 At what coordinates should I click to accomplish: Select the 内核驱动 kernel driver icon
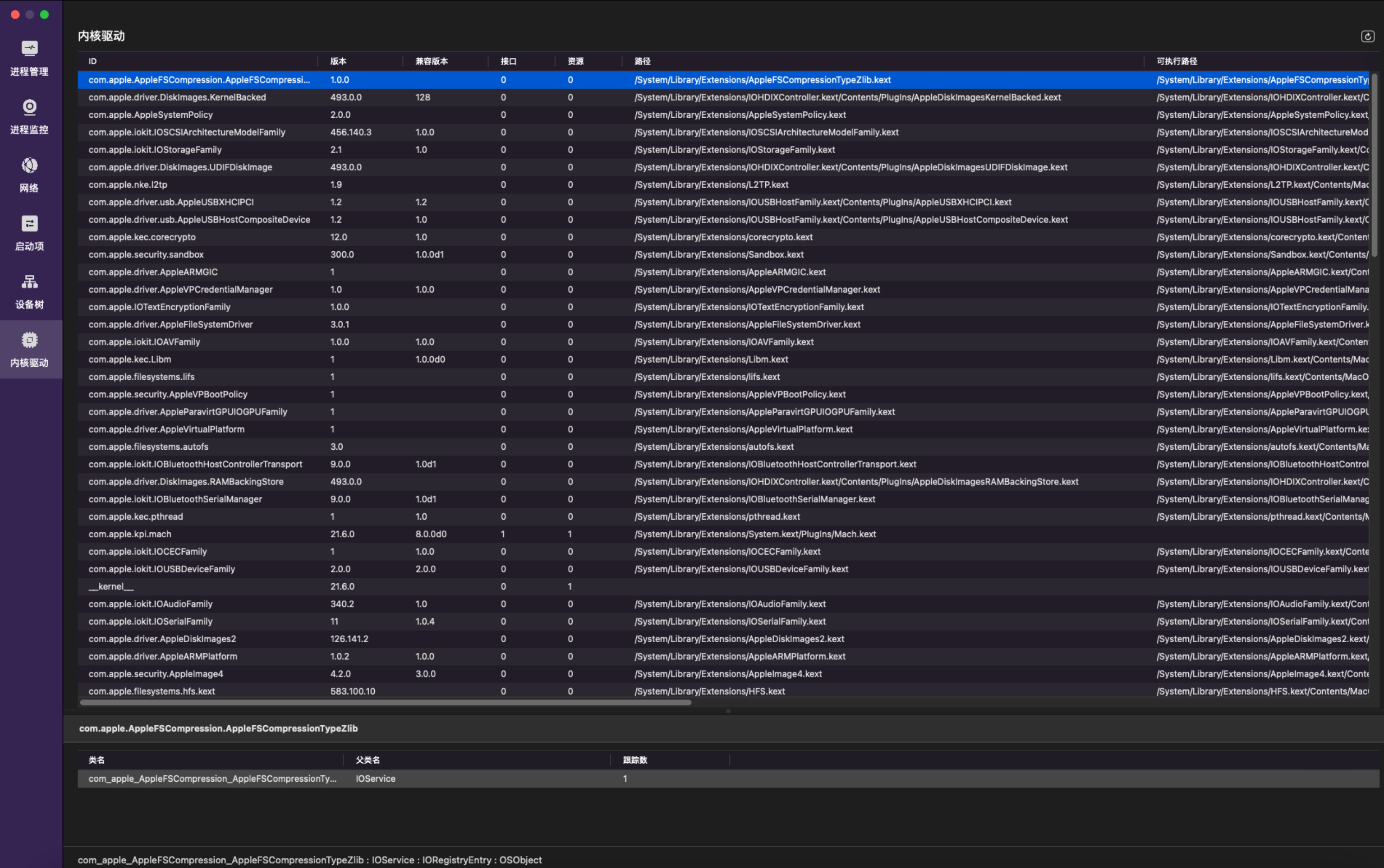click(29, 340)
